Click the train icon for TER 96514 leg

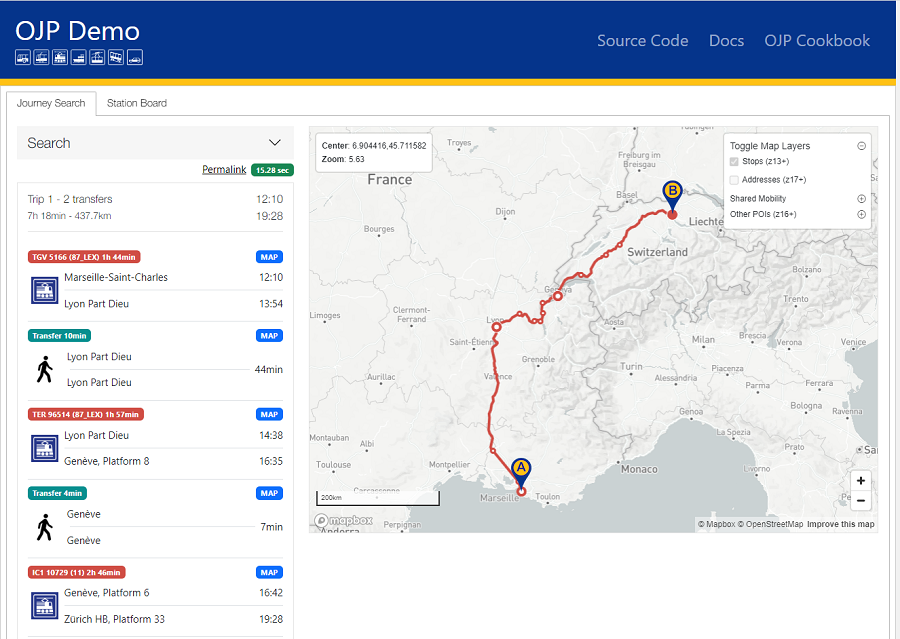[44, 448]
